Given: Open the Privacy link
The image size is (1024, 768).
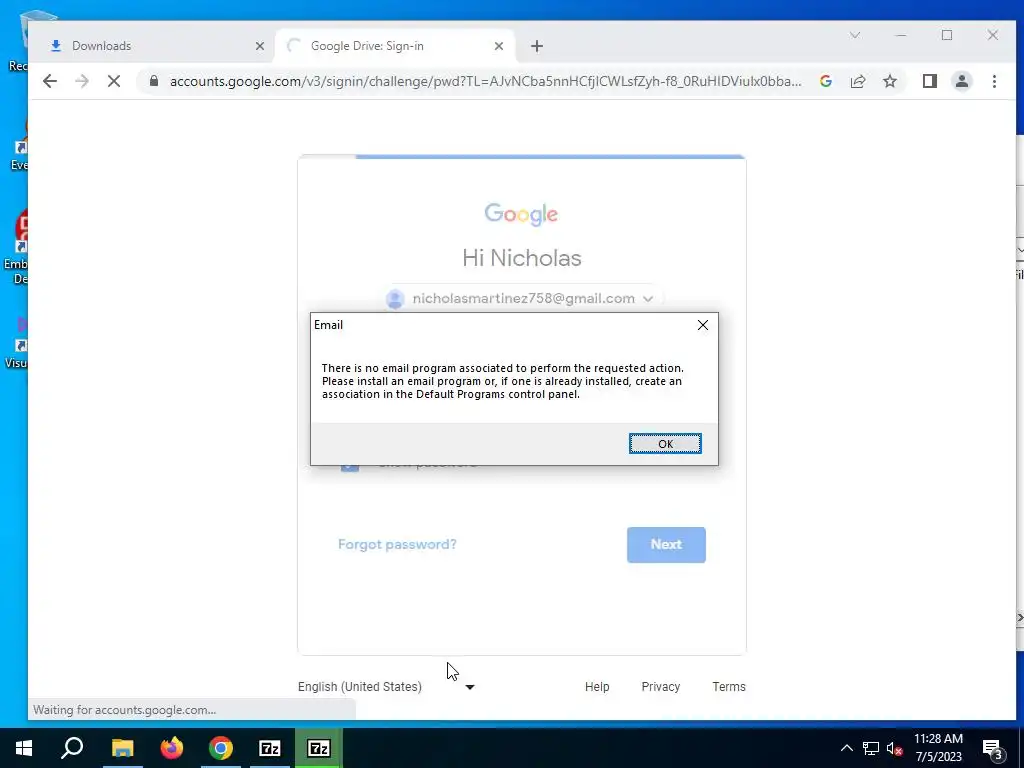Looking at the screenshot, I should tap(660, 686).
